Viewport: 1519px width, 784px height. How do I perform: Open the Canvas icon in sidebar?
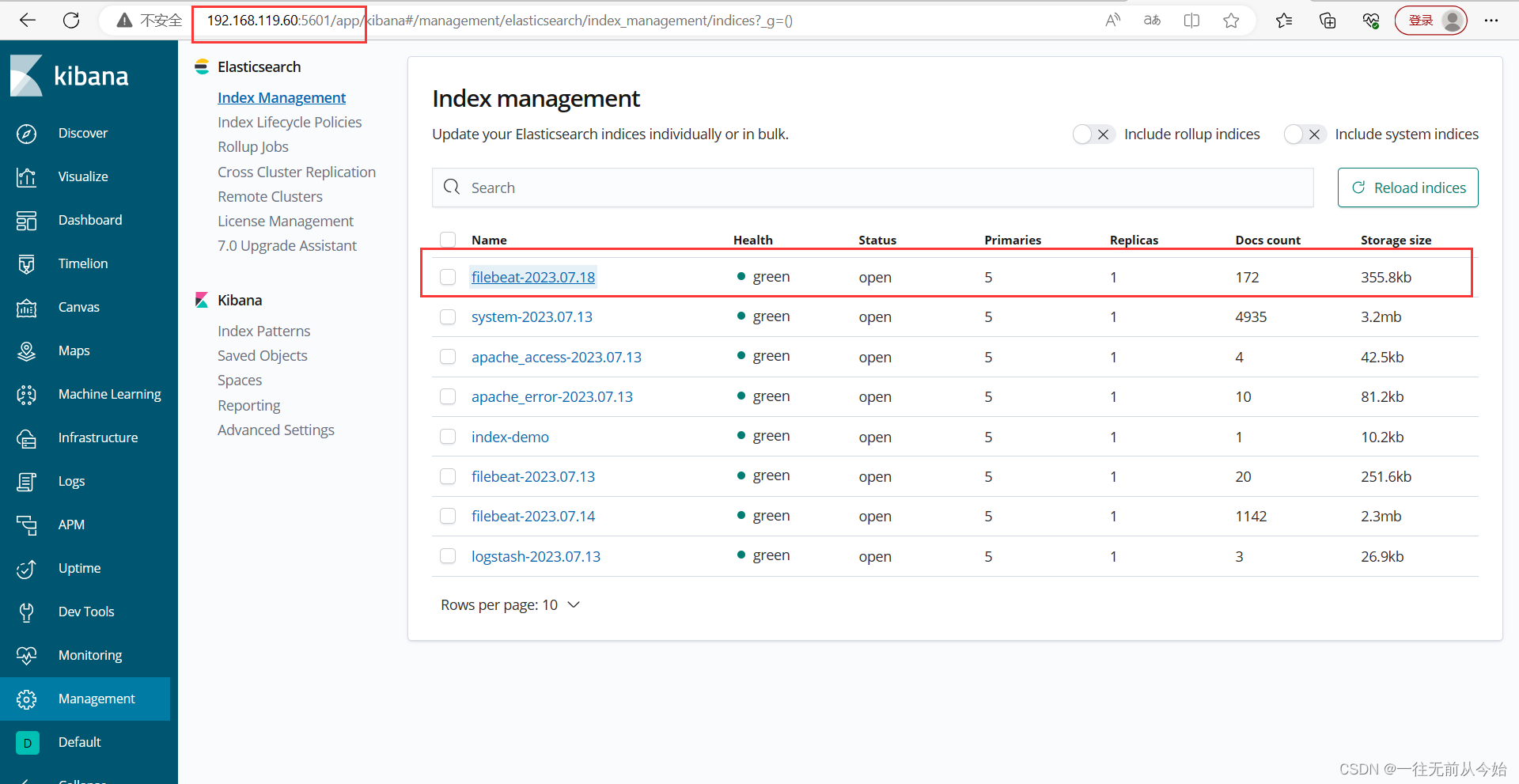click(27, 308)
